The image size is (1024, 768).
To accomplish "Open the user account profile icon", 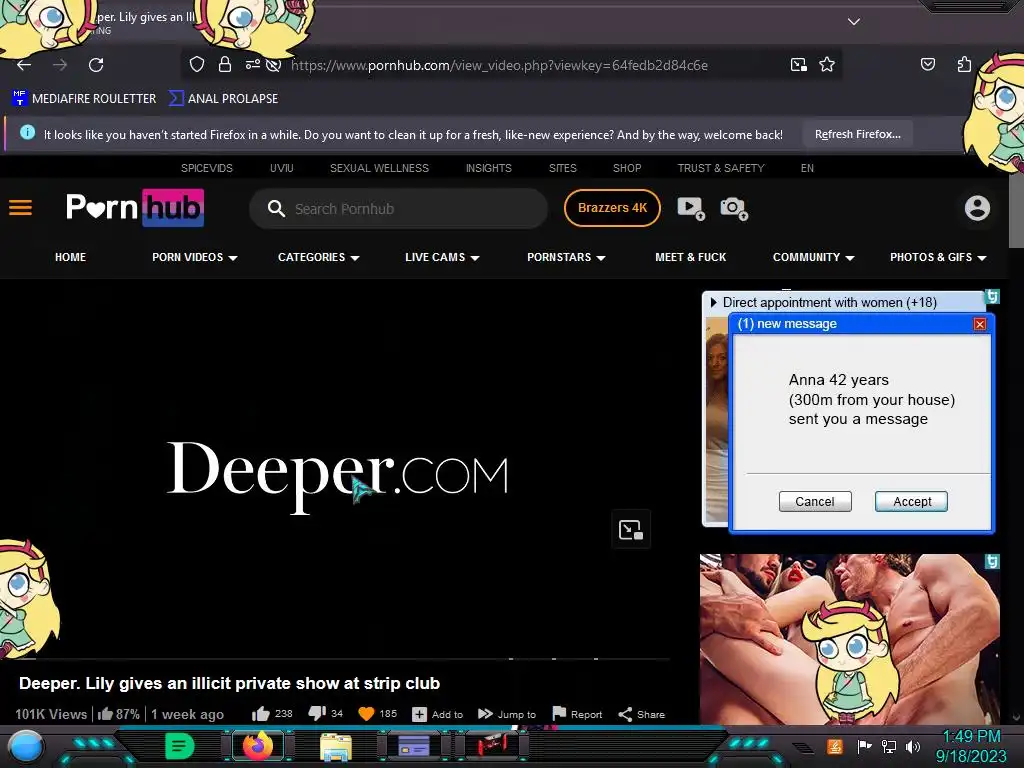I will click(977, 208).
